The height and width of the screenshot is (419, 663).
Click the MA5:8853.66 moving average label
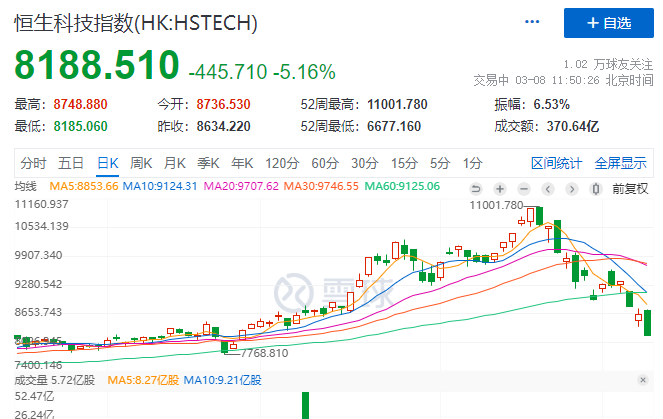tap(84, 186)
